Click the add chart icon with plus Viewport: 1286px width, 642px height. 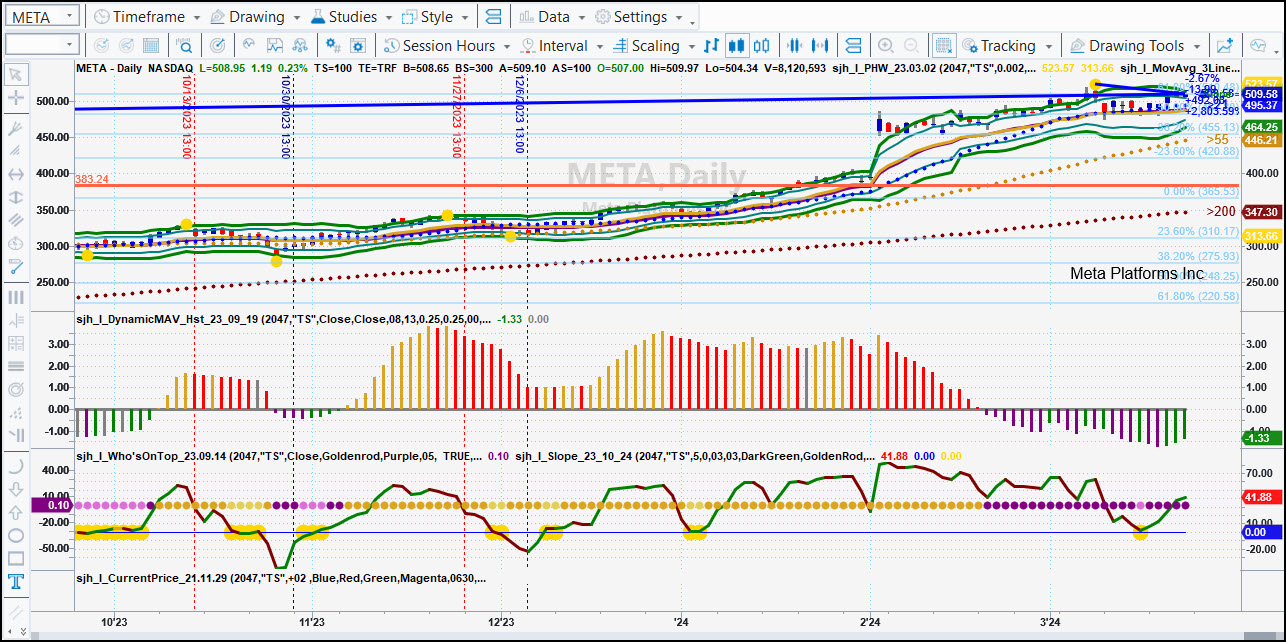click(1225, 45)
